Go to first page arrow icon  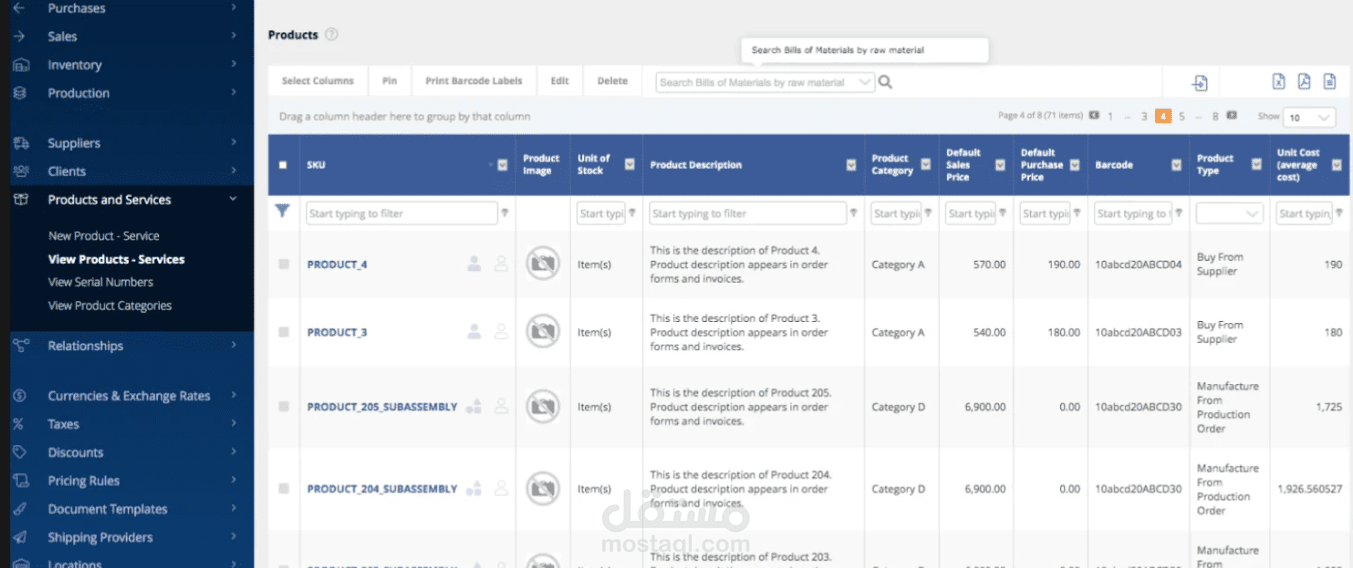point(1094,116)
